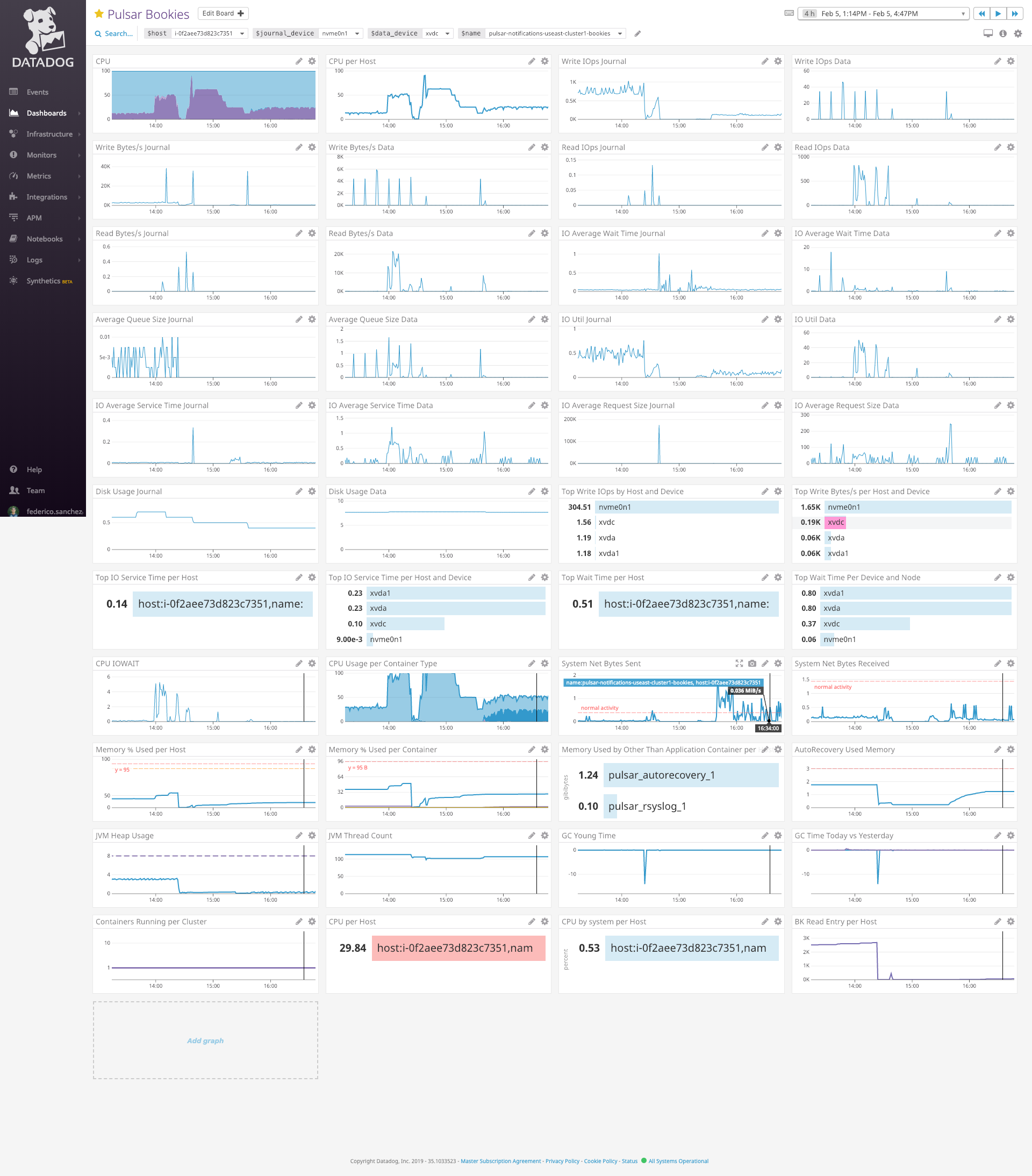The image size is (1032, 1176).
Task: Expand Infrastructure submenu arrow
Action: click(x=80, y=134)
